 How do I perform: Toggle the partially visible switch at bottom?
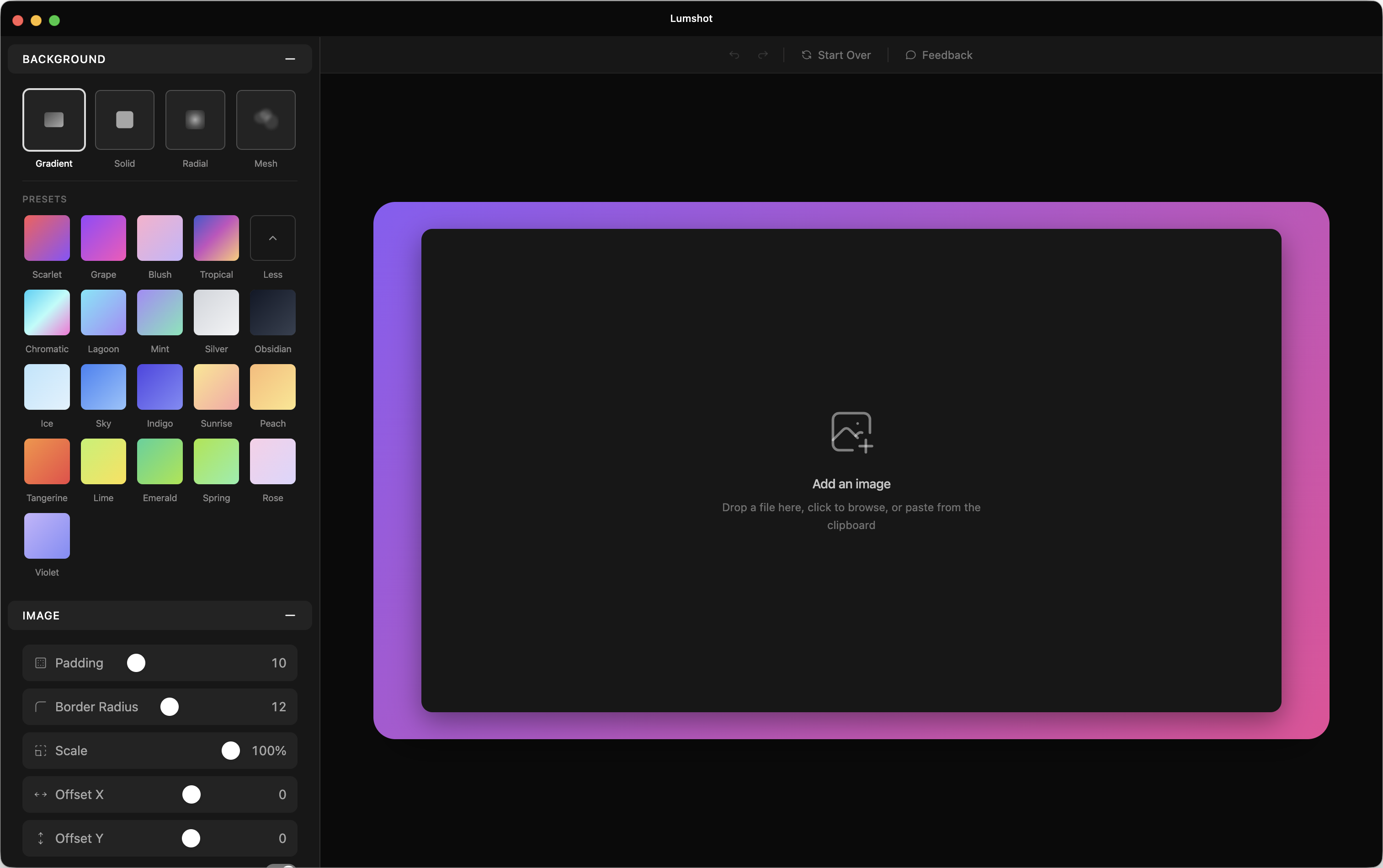pyautogui.click(x=282, y=865)
